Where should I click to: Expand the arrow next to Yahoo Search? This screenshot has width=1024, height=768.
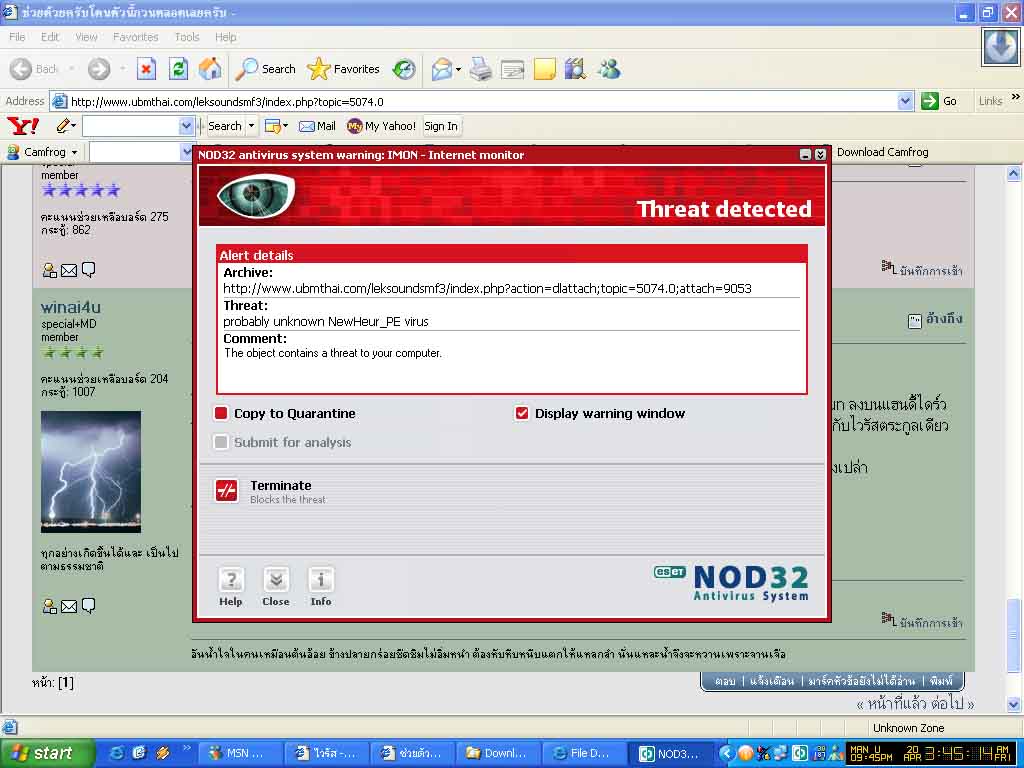click(251, 126)
